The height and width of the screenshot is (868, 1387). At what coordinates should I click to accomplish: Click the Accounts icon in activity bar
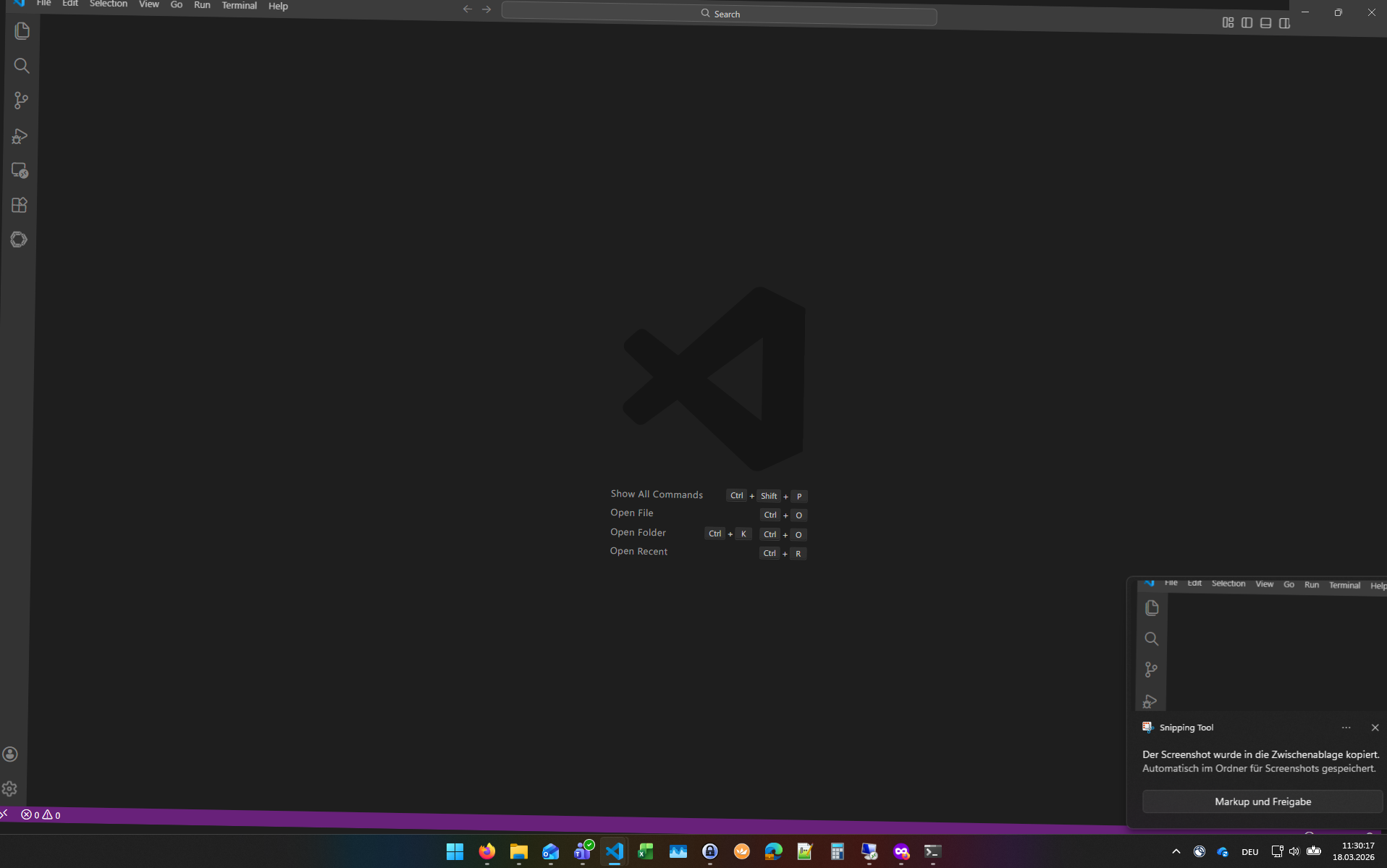pos(10,754)
